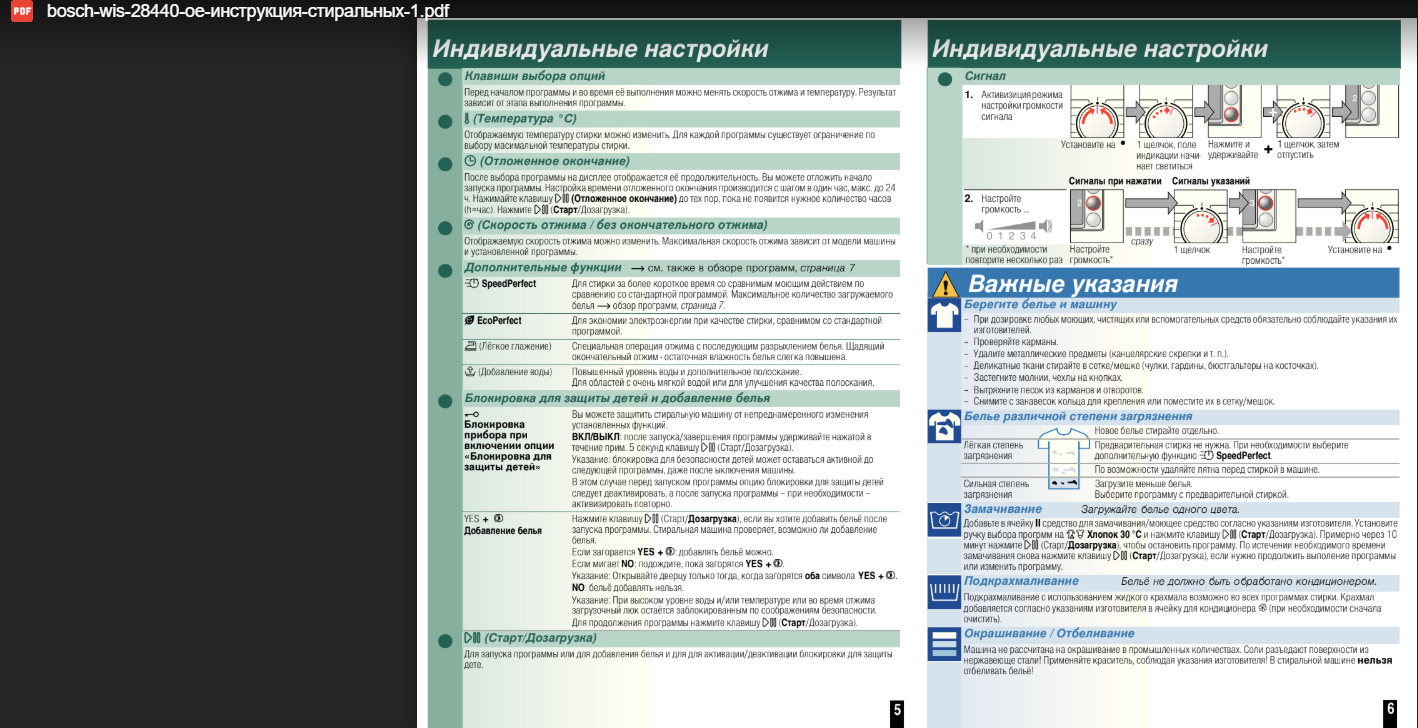The width and height of the screenshot is (1418, 728).
Task: Click the EcoPerfect symbol in the functions table
Action: [470, 321]
